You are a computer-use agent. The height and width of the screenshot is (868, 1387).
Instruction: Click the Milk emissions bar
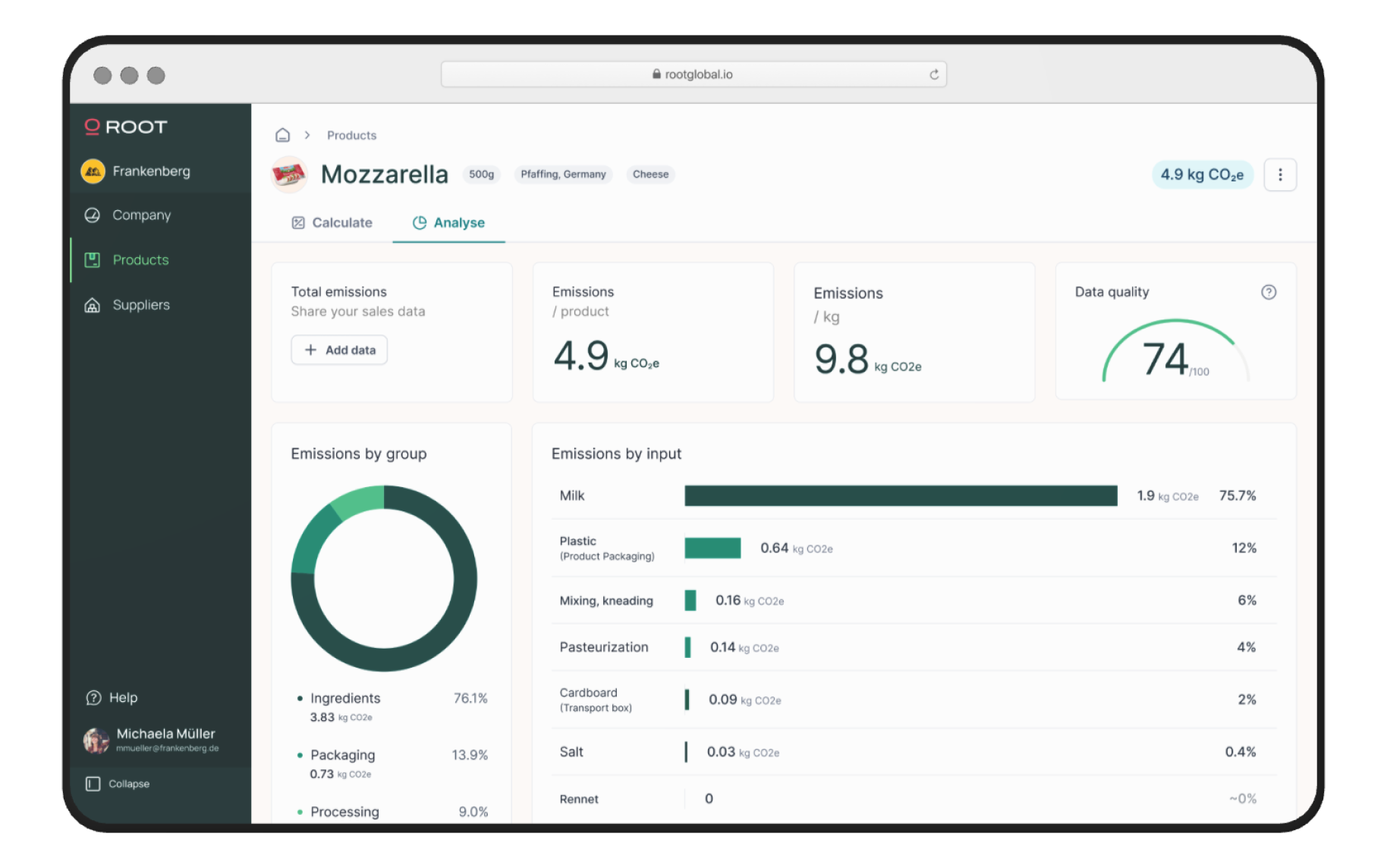pyautogui.click(x=900, y=495)
